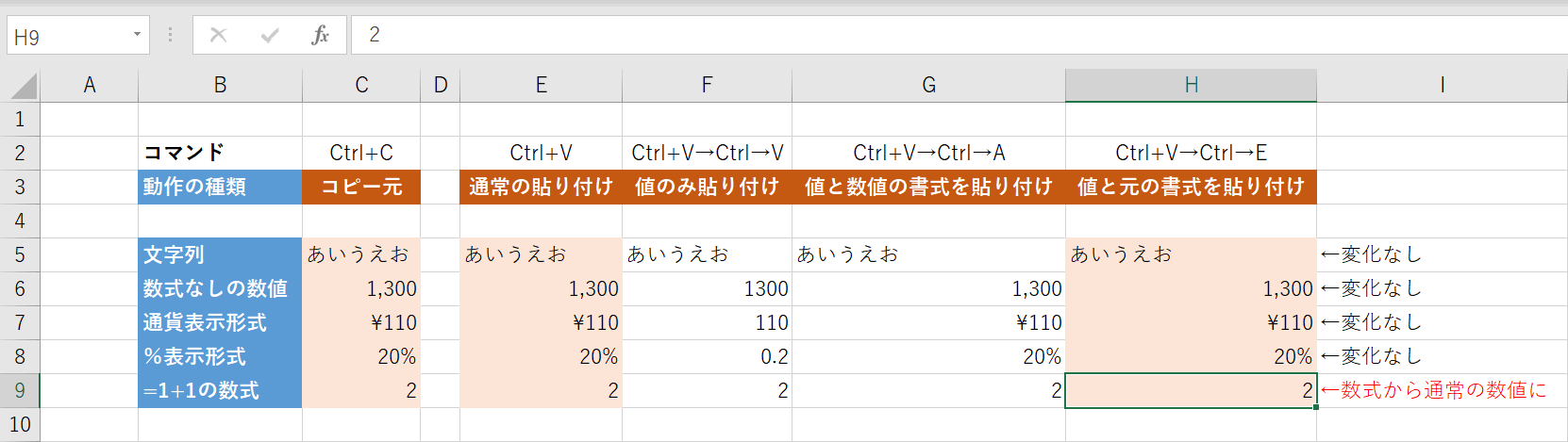Click the Ctrl+V cell in column E
The width and height of the screenshot is (1568, 442).
[x=542, y=153]
